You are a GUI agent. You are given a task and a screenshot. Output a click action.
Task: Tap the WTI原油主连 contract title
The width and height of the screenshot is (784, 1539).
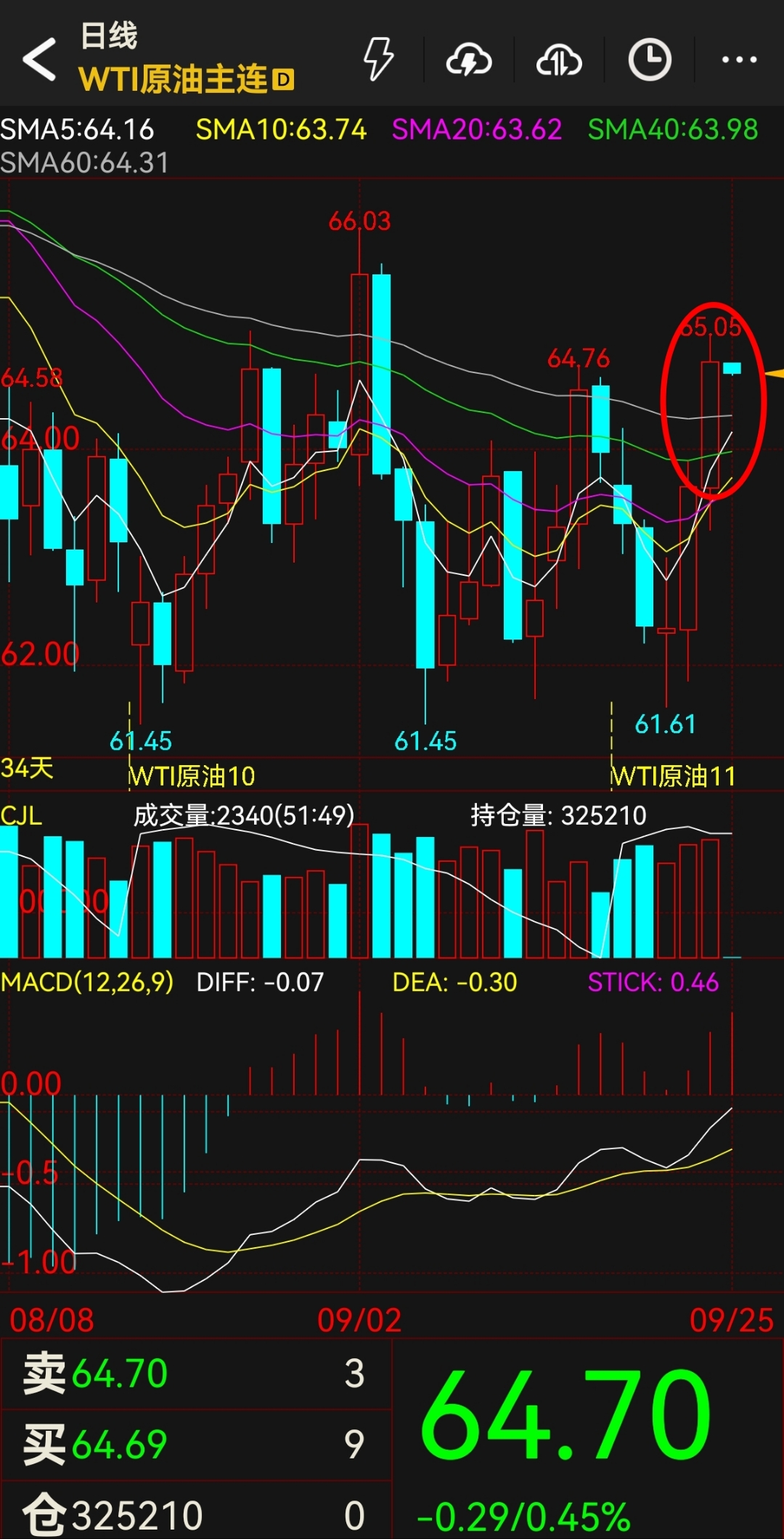[173, 80]
